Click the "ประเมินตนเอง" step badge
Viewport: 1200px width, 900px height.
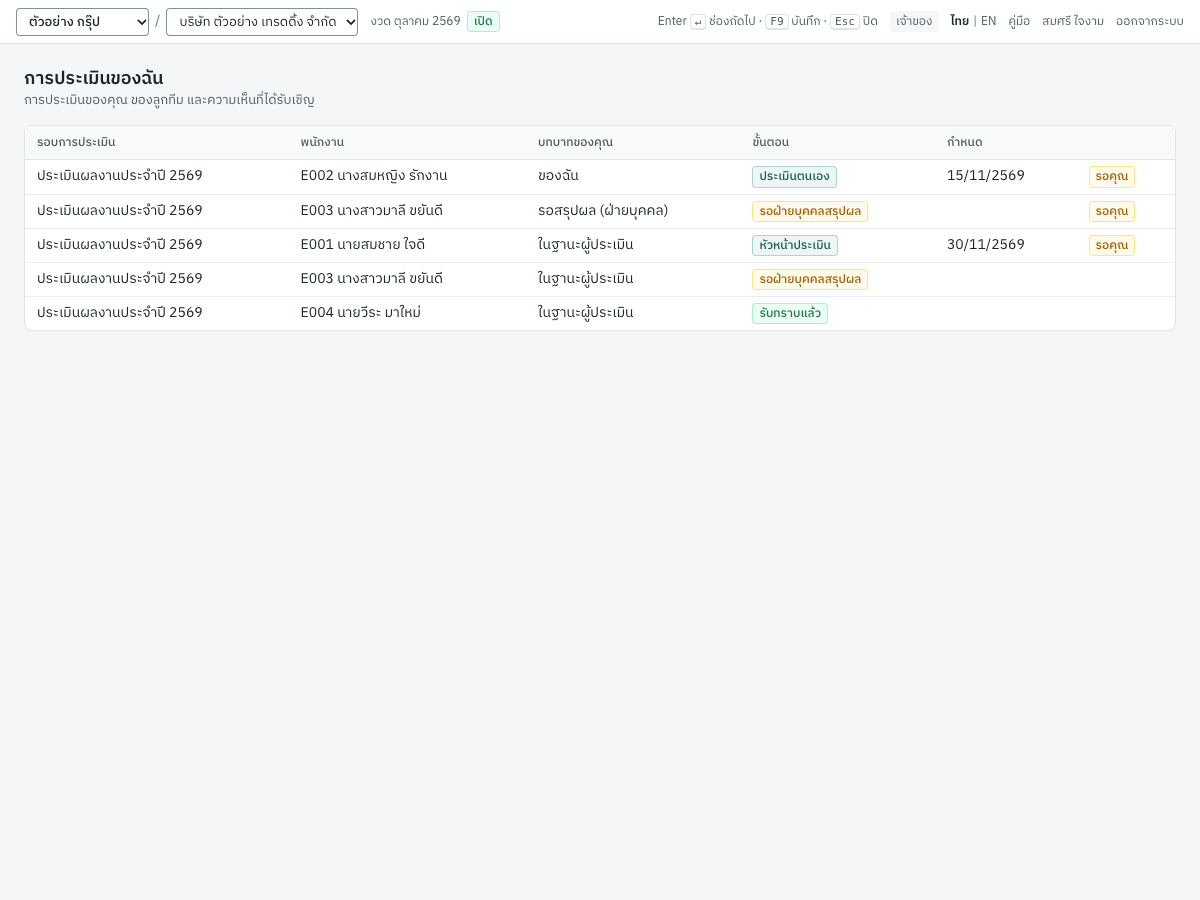tap(794, 177)
